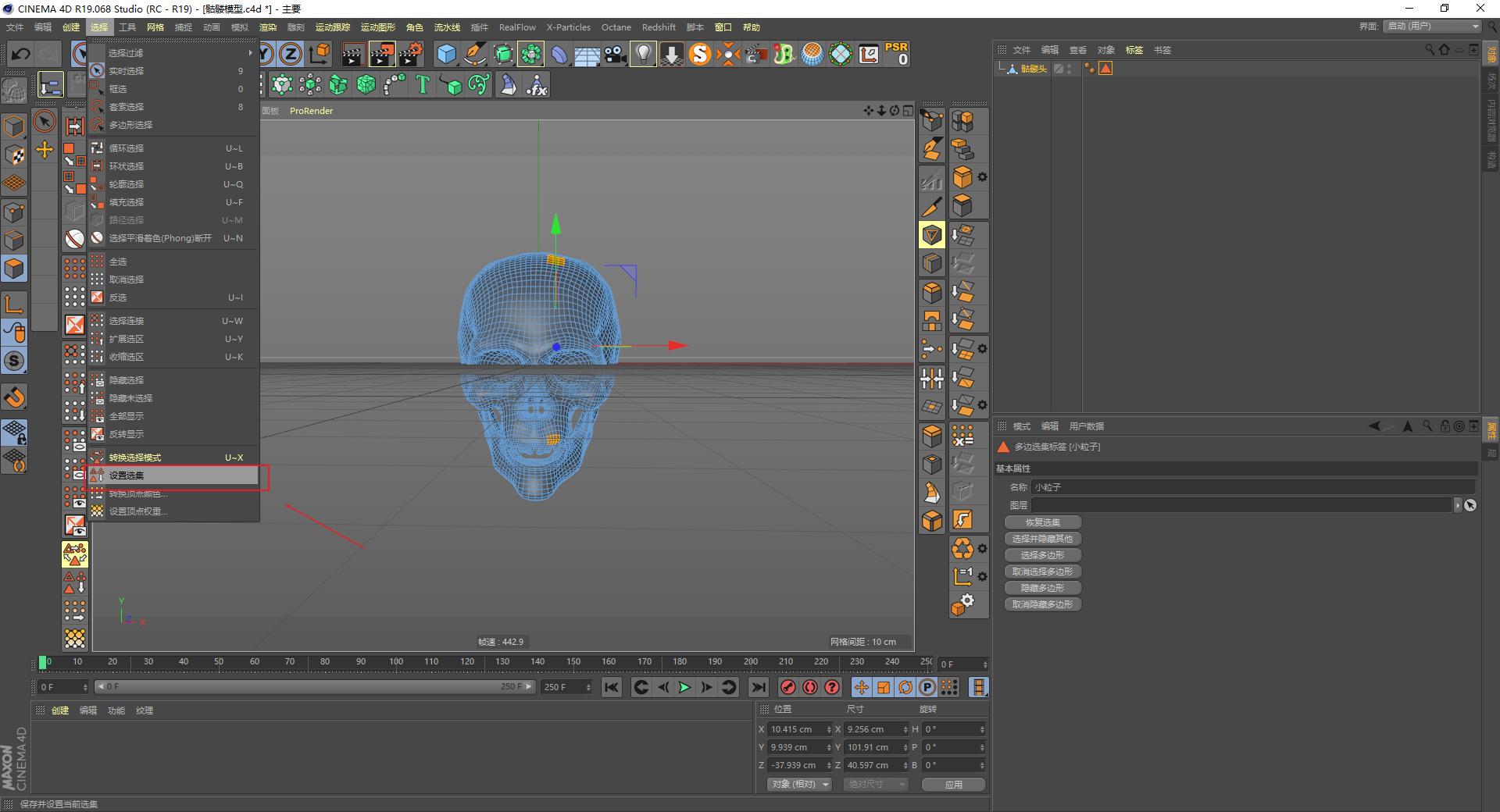This screenshot has height=812, width=1500.
Task: Enable the position keyframe record button near timeline
Action: (x=862, y=688)
